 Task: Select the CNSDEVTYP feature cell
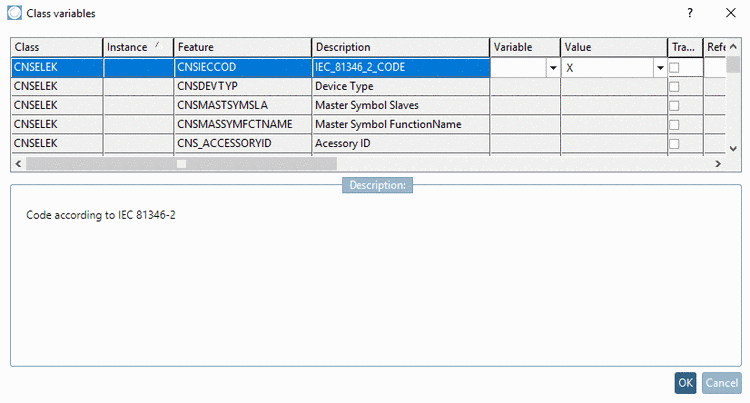(x=243, y=87)
